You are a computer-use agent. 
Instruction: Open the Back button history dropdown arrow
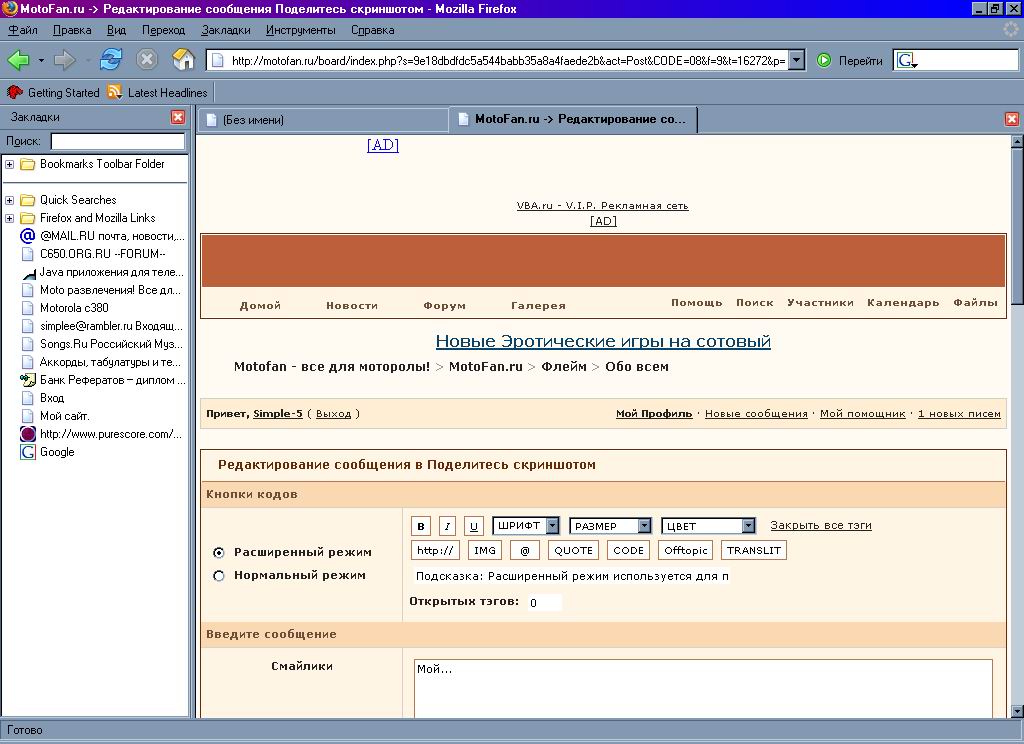[x=40, y=60]
